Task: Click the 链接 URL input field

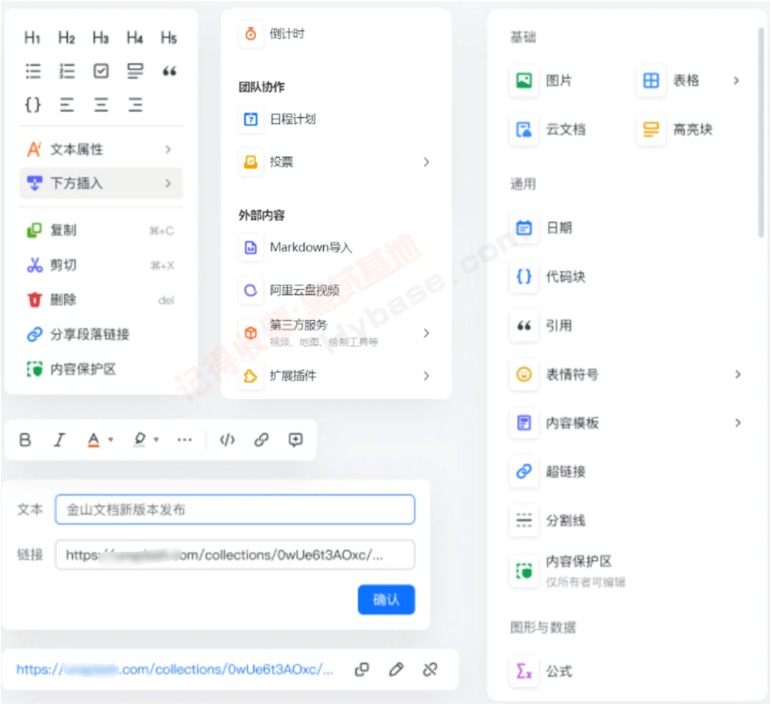Action: pos(235,555)
